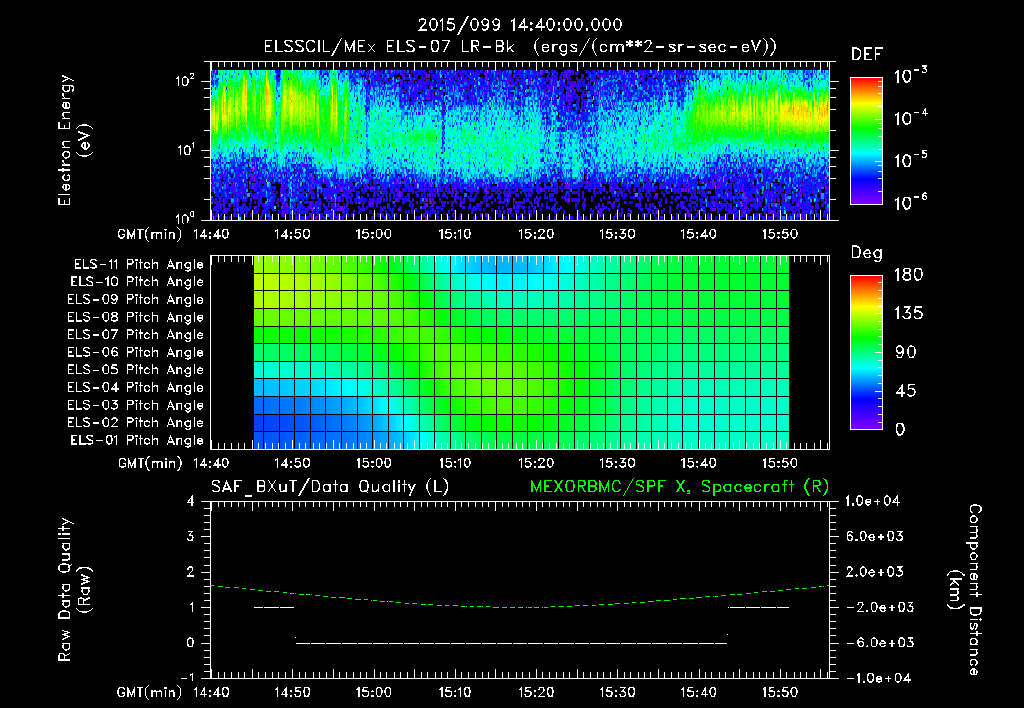Click the green dashed spacecraft distance curve
Screen dimensions: 1024x708
tap(520, 607)
